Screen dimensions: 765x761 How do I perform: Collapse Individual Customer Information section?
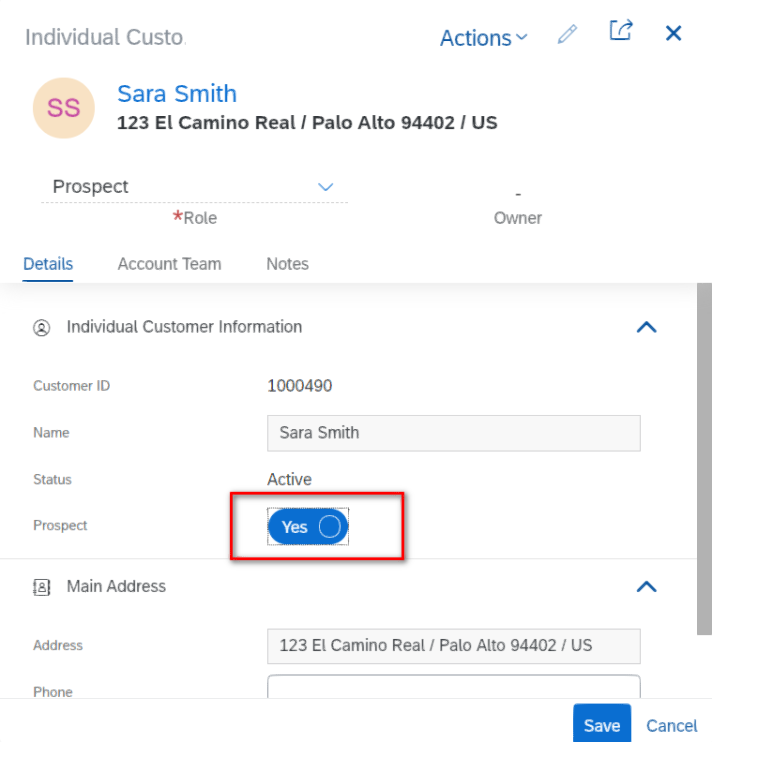pos(646,327)
